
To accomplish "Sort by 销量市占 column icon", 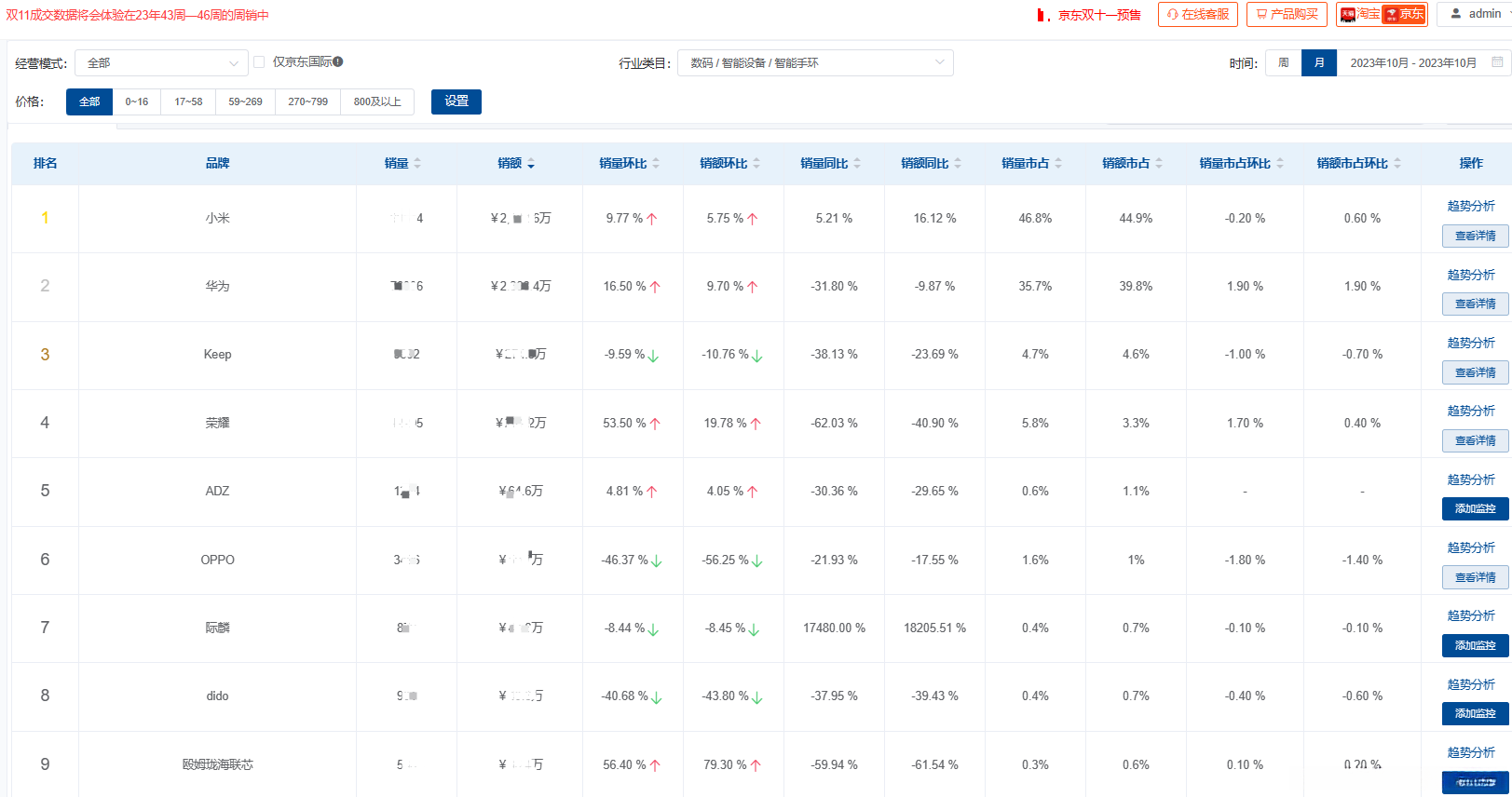I will (1058, 164).
